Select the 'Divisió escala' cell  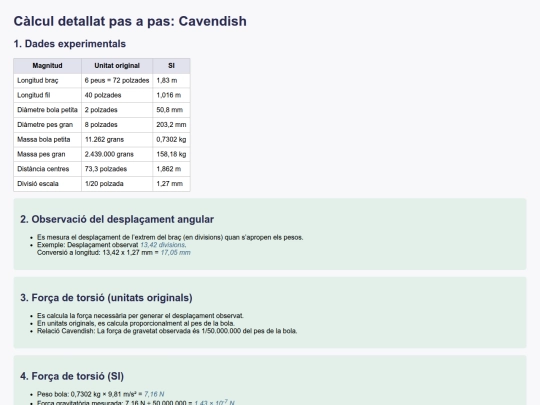[48, 184]
